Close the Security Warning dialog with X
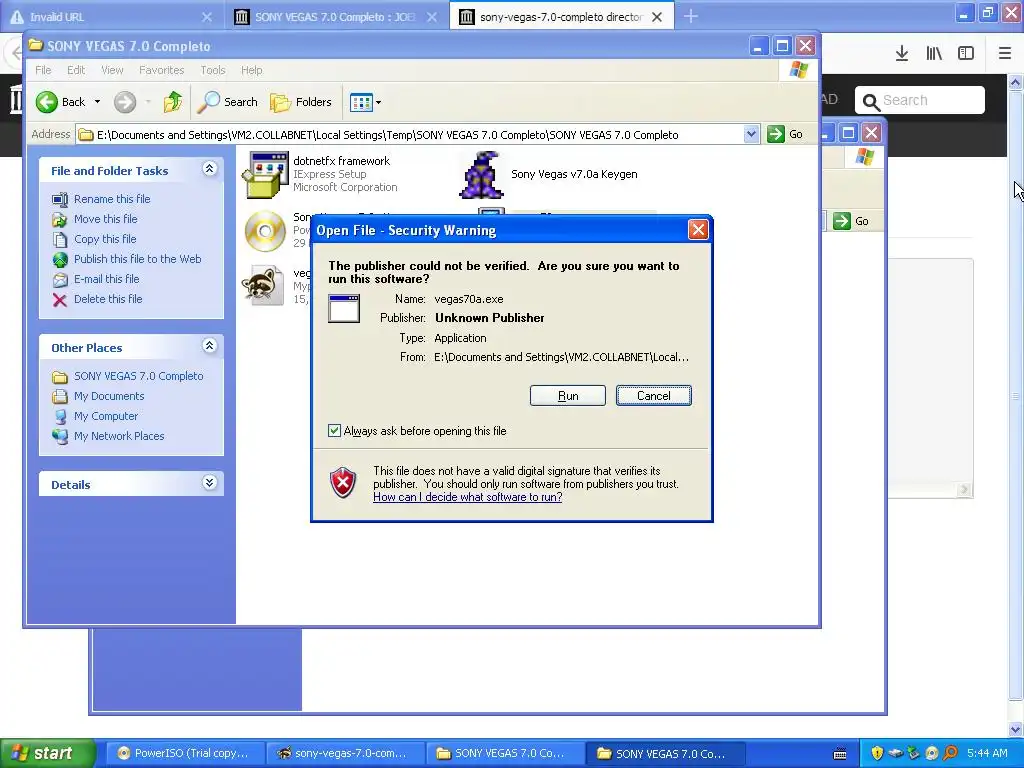1024x768 pixels. click(697, 230)
